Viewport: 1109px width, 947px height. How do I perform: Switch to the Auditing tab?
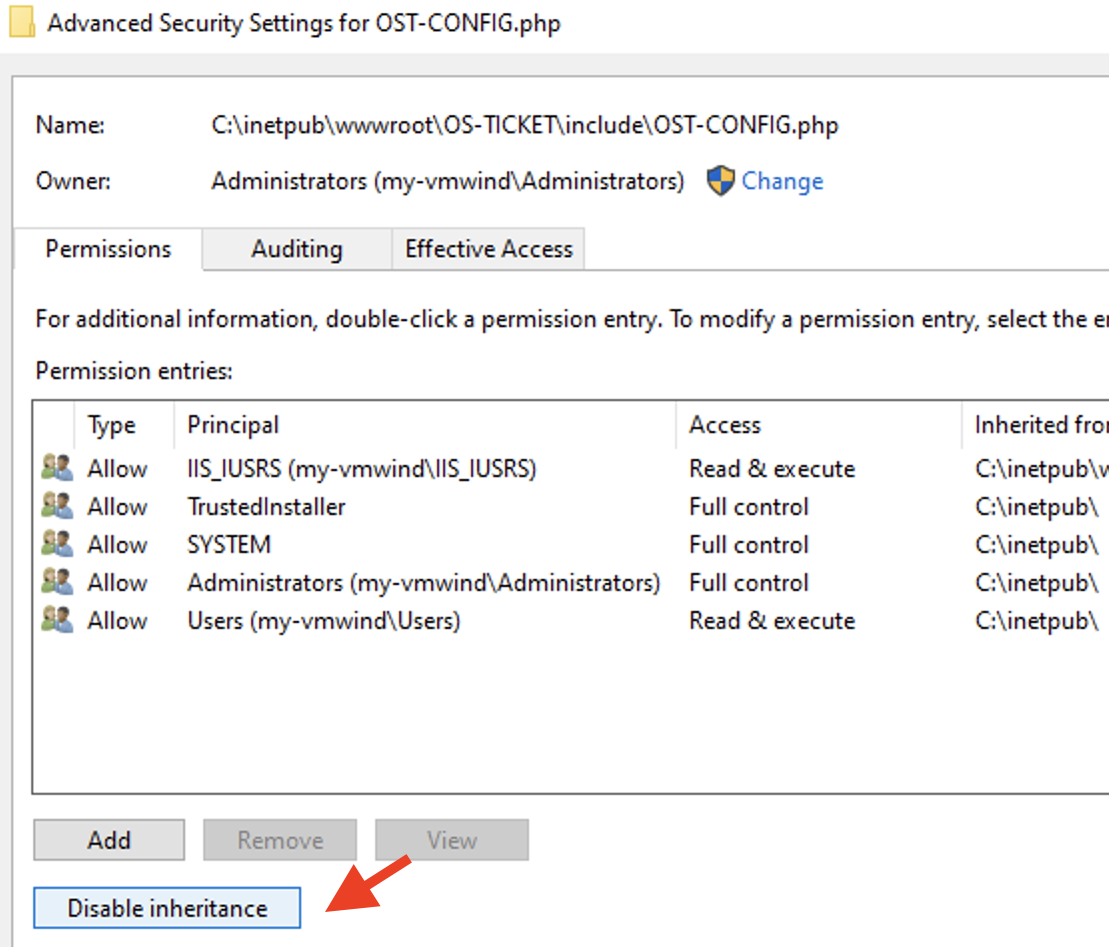(x=296, y=249)
